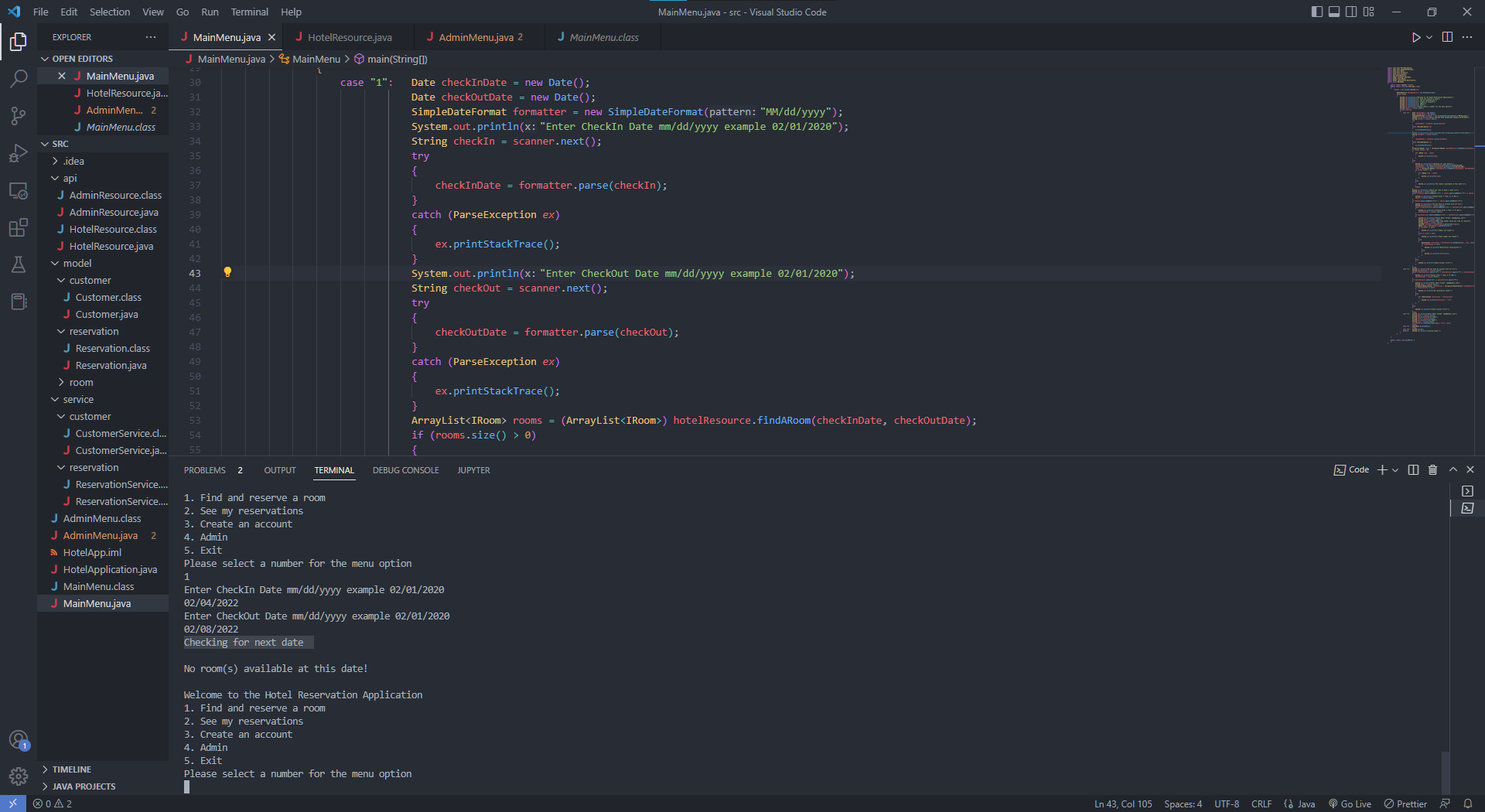Switch to the AdminMenu.java tab
The image size is (1485, 812).
[x=480, y=37]
